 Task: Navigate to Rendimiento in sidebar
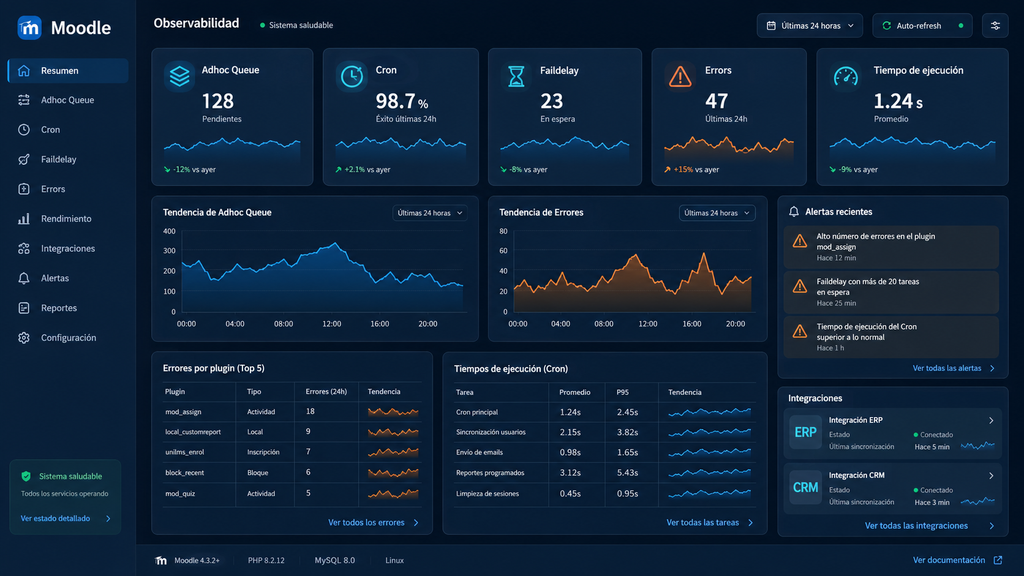(x=68, y=219)
